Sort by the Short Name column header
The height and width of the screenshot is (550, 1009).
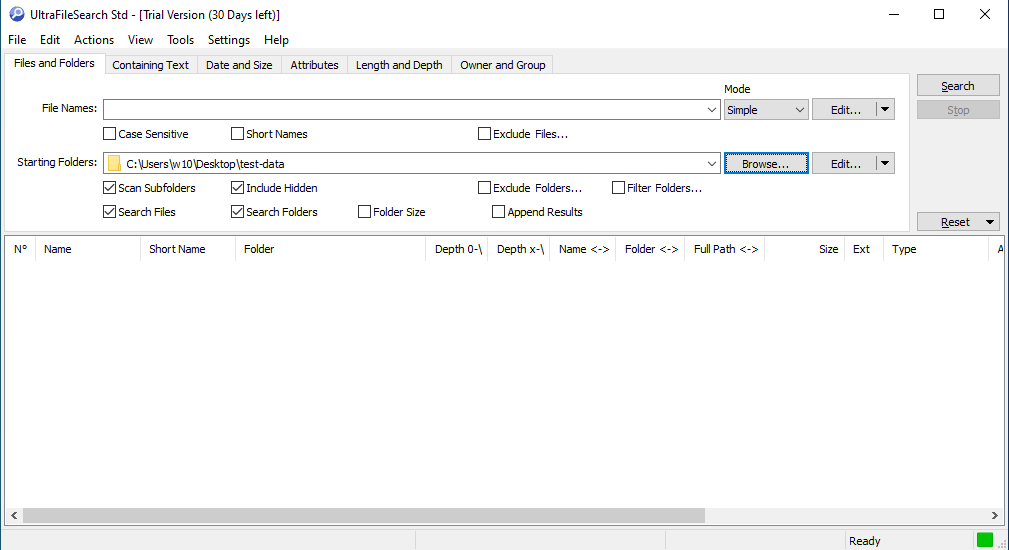pyautogui.click(x=188, y=249)
